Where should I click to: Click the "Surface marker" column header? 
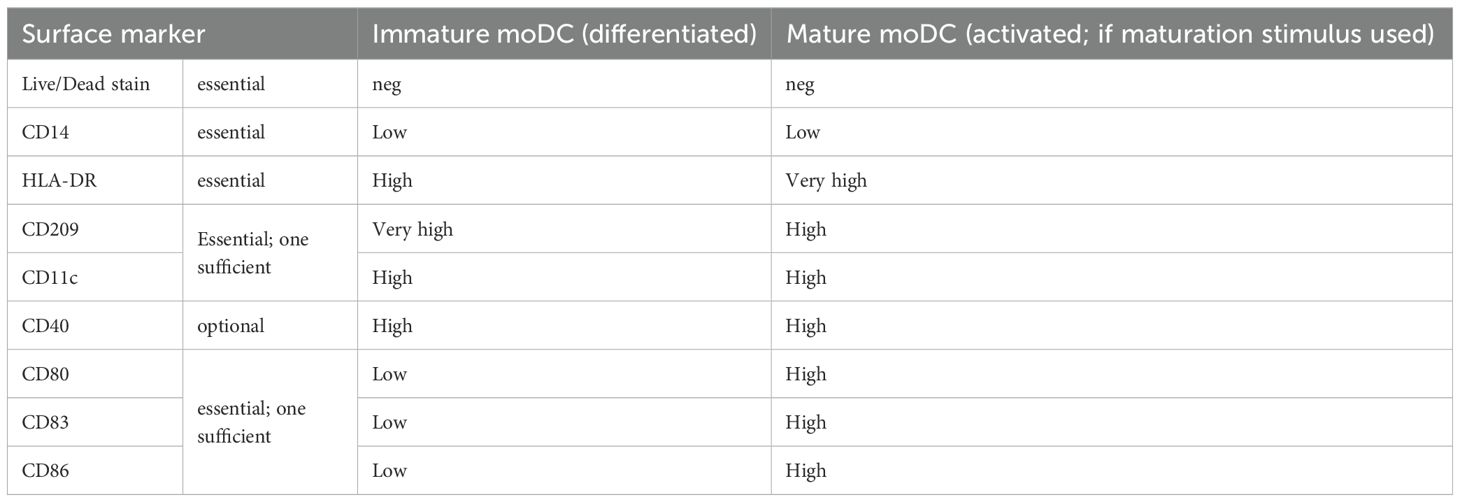[x=113, y=32]
